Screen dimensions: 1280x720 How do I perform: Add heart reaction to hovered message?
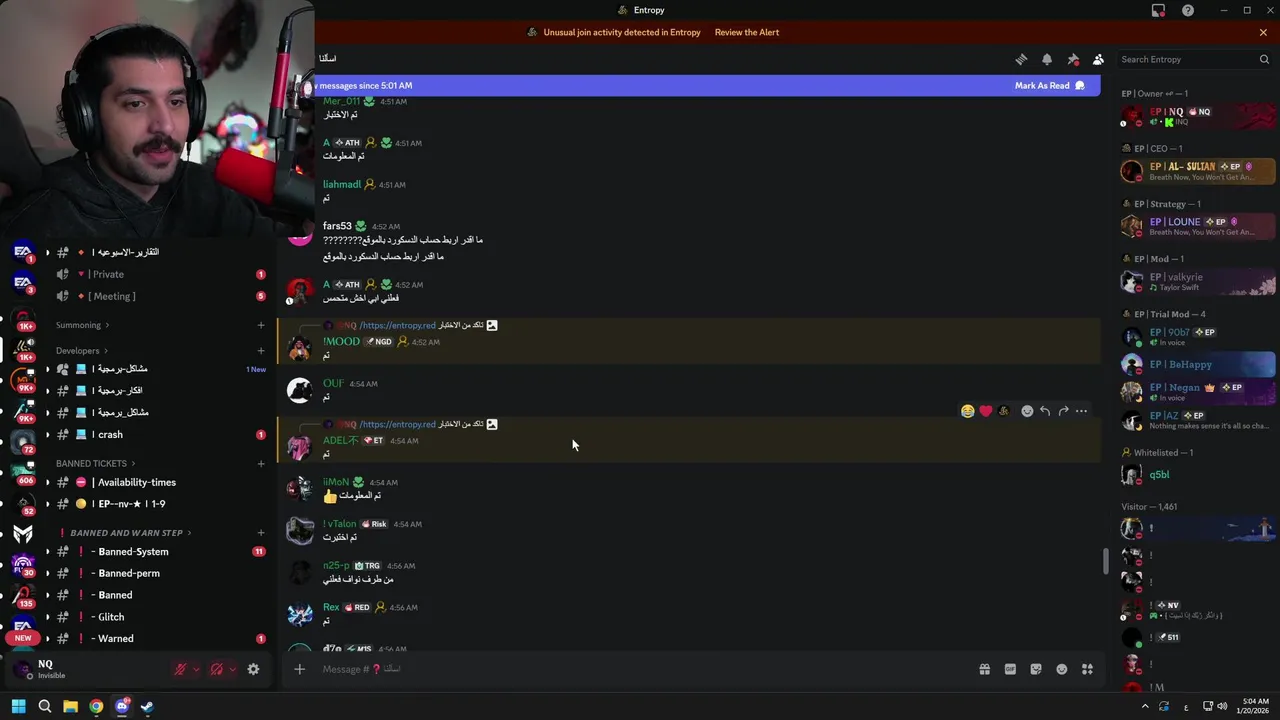point(986,411)
